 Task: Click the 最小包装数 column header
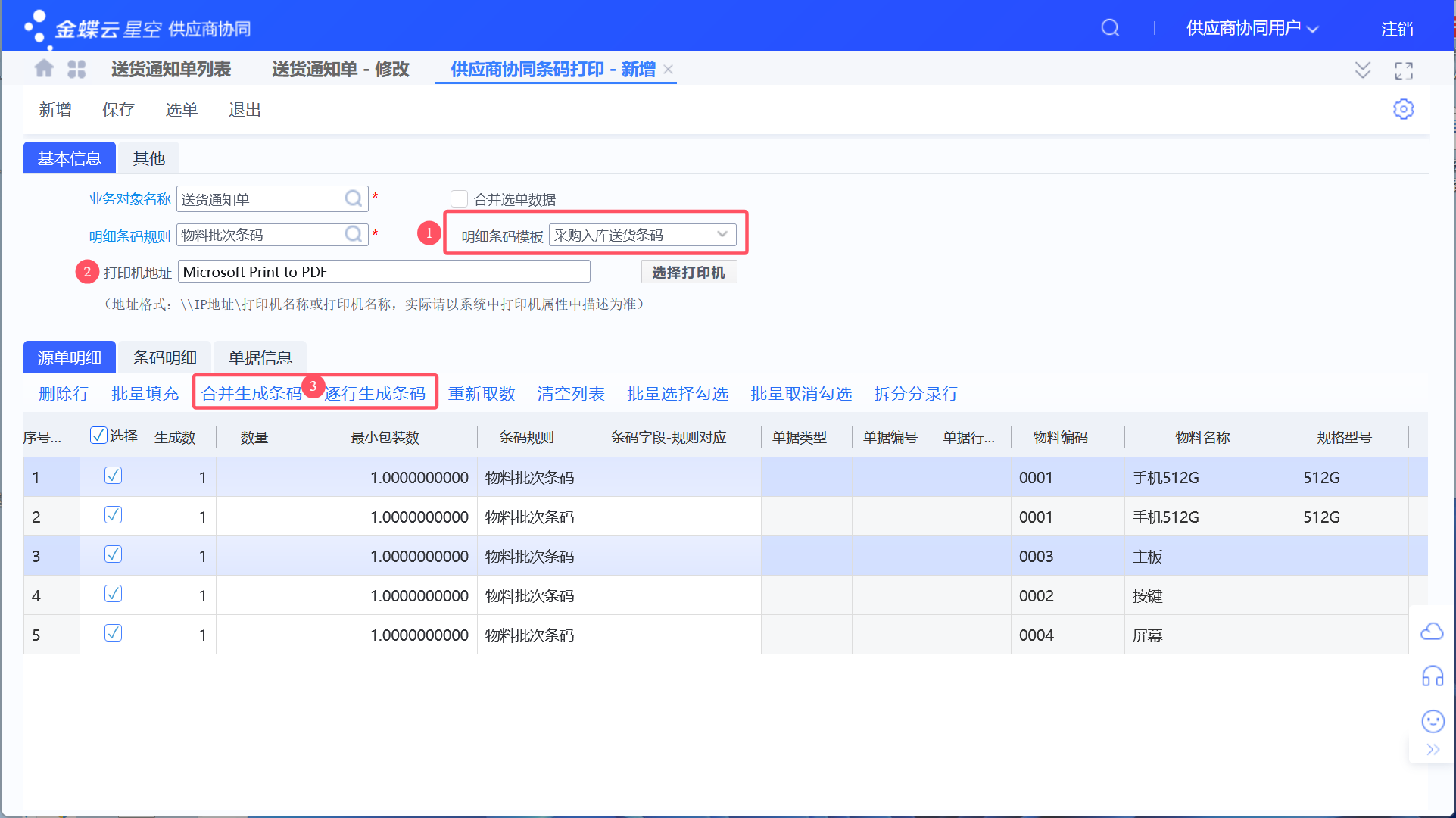[385, 437]
